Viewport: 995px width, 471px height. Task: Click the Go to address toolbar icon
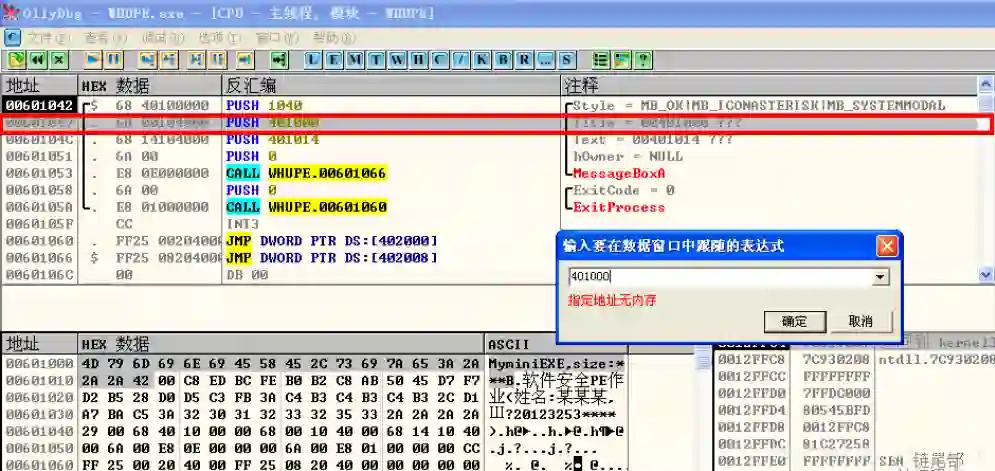(x=279, y=60)
